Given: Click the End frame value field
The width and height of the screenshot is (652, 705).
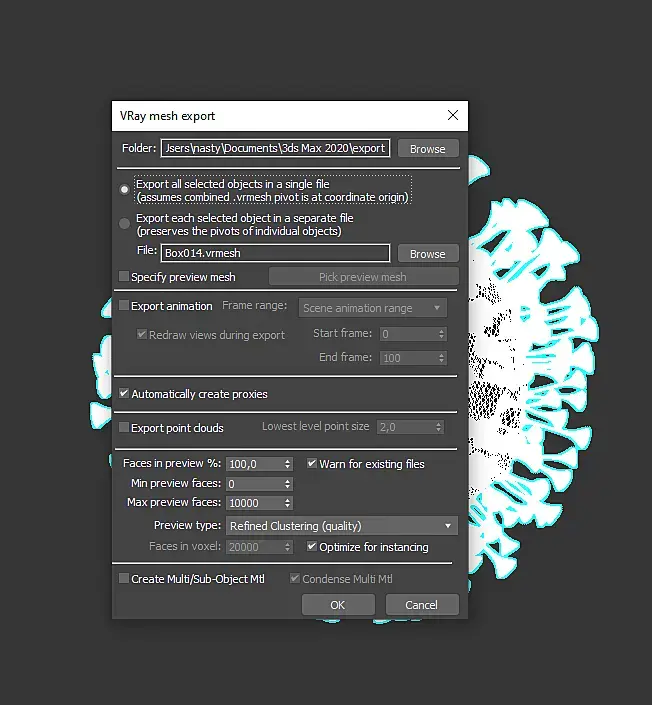Looking at the screenshot, I should tap(408, 358).
